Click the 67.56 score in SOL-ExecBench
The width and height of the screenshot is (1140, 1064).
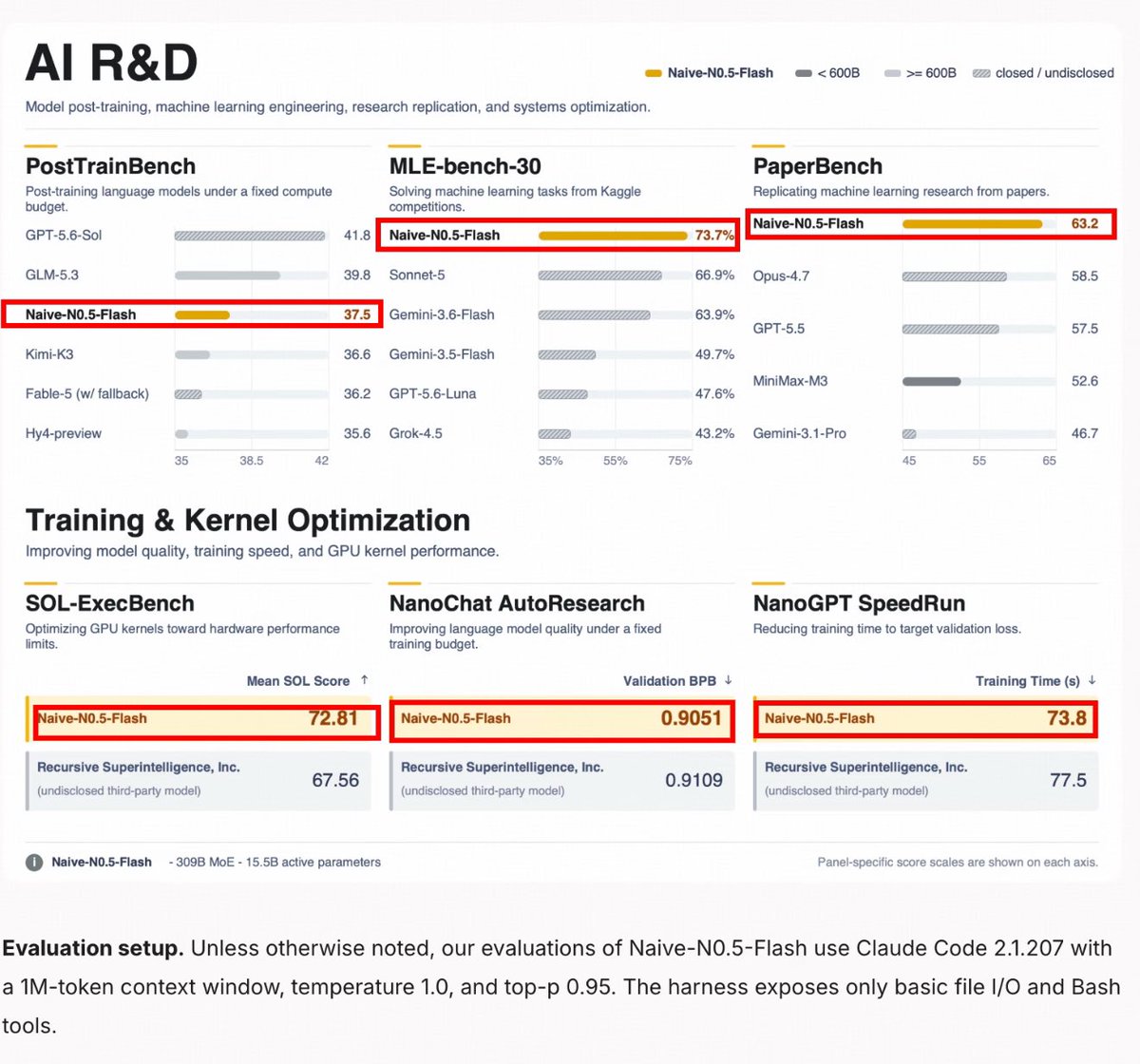pyautogui.click(x=335, y=780)
